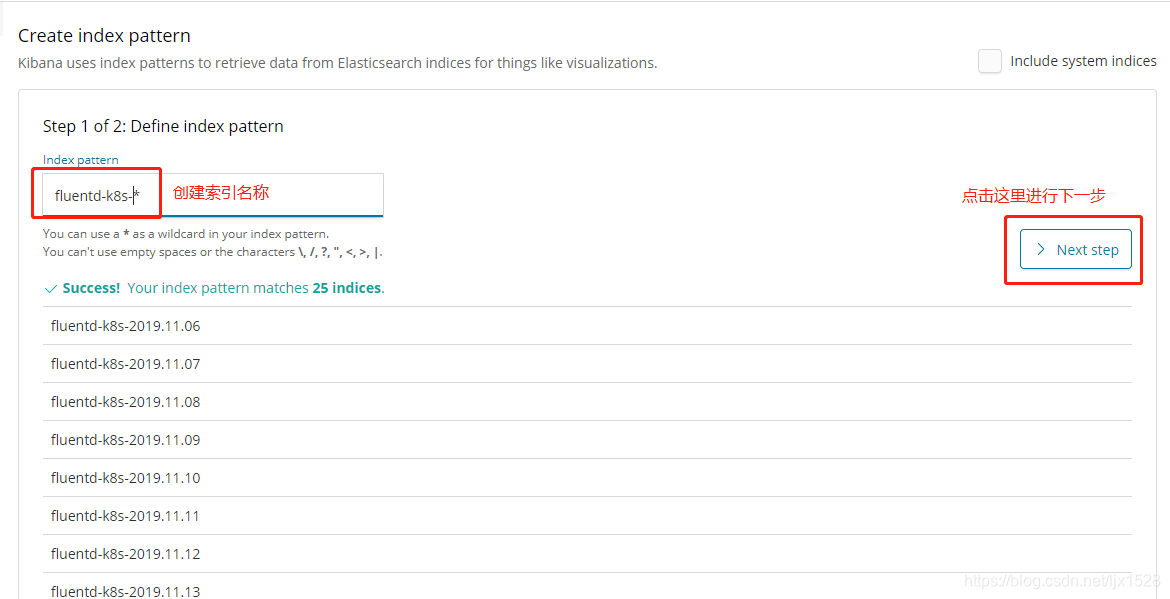
Task: Click the green Success checkmark icon
Action: (51, 288)
